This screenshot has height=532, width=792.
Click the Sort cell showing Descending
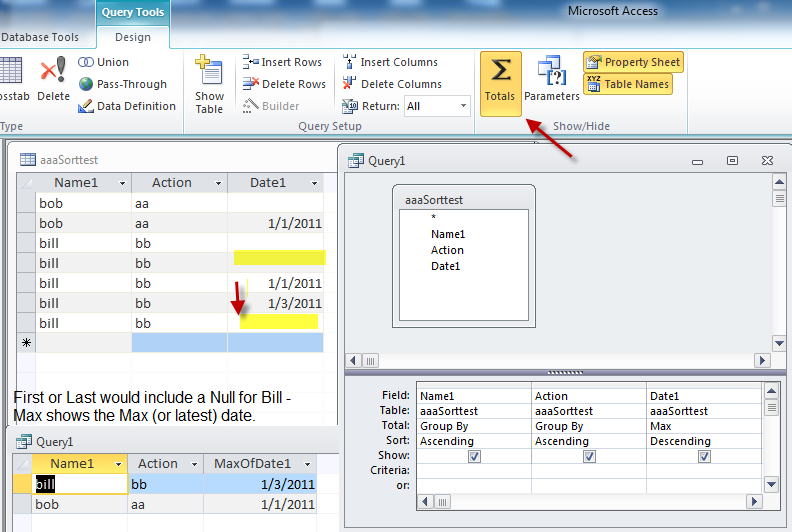point(704,441)
